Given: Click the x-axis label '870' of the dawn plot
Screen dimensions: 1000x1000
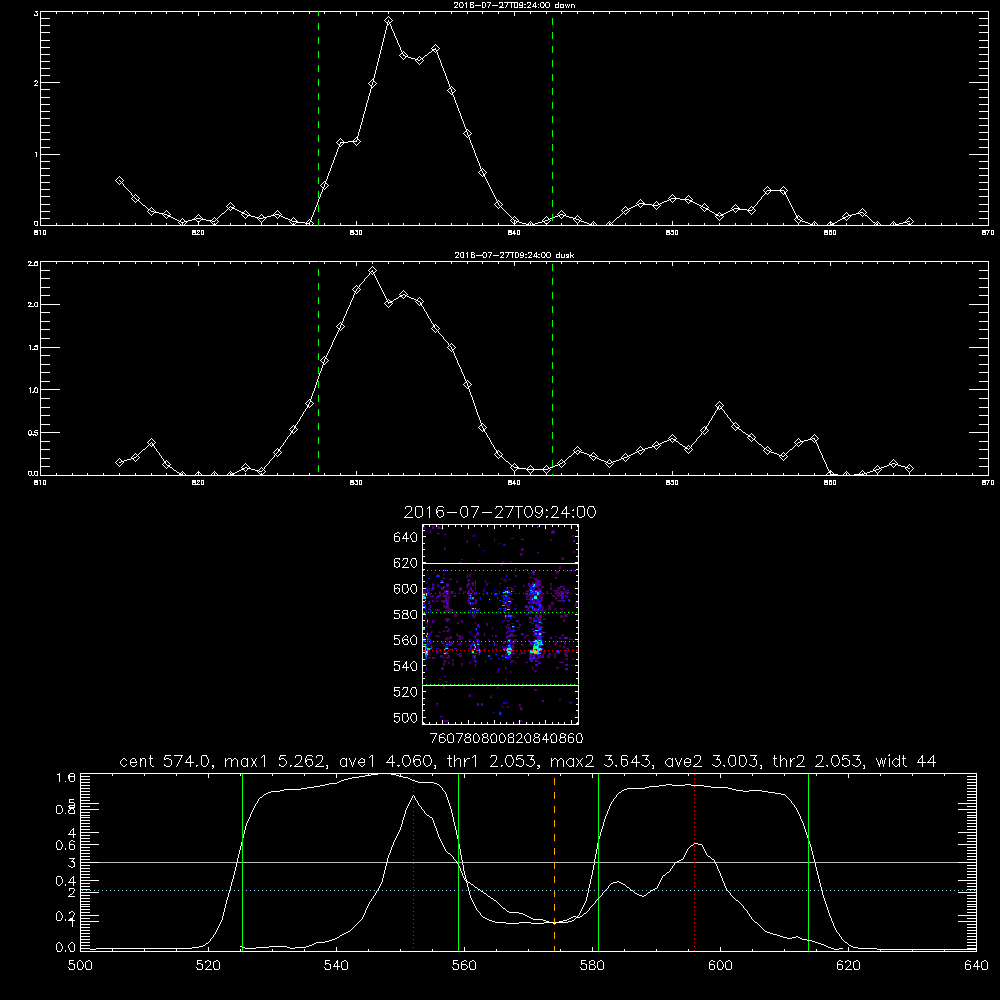Looking at the screenshot, I should coord(987,233).
